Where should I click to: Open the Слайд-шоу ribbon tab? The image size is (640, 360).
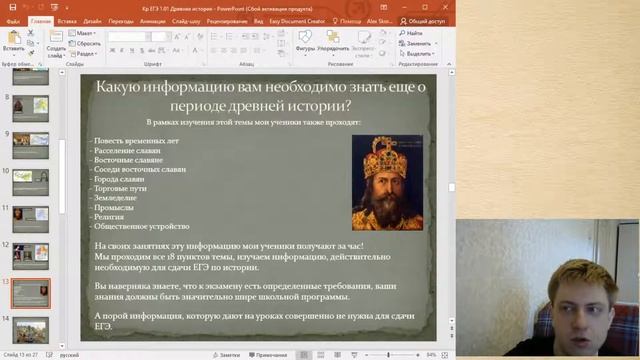click(186, 21)
